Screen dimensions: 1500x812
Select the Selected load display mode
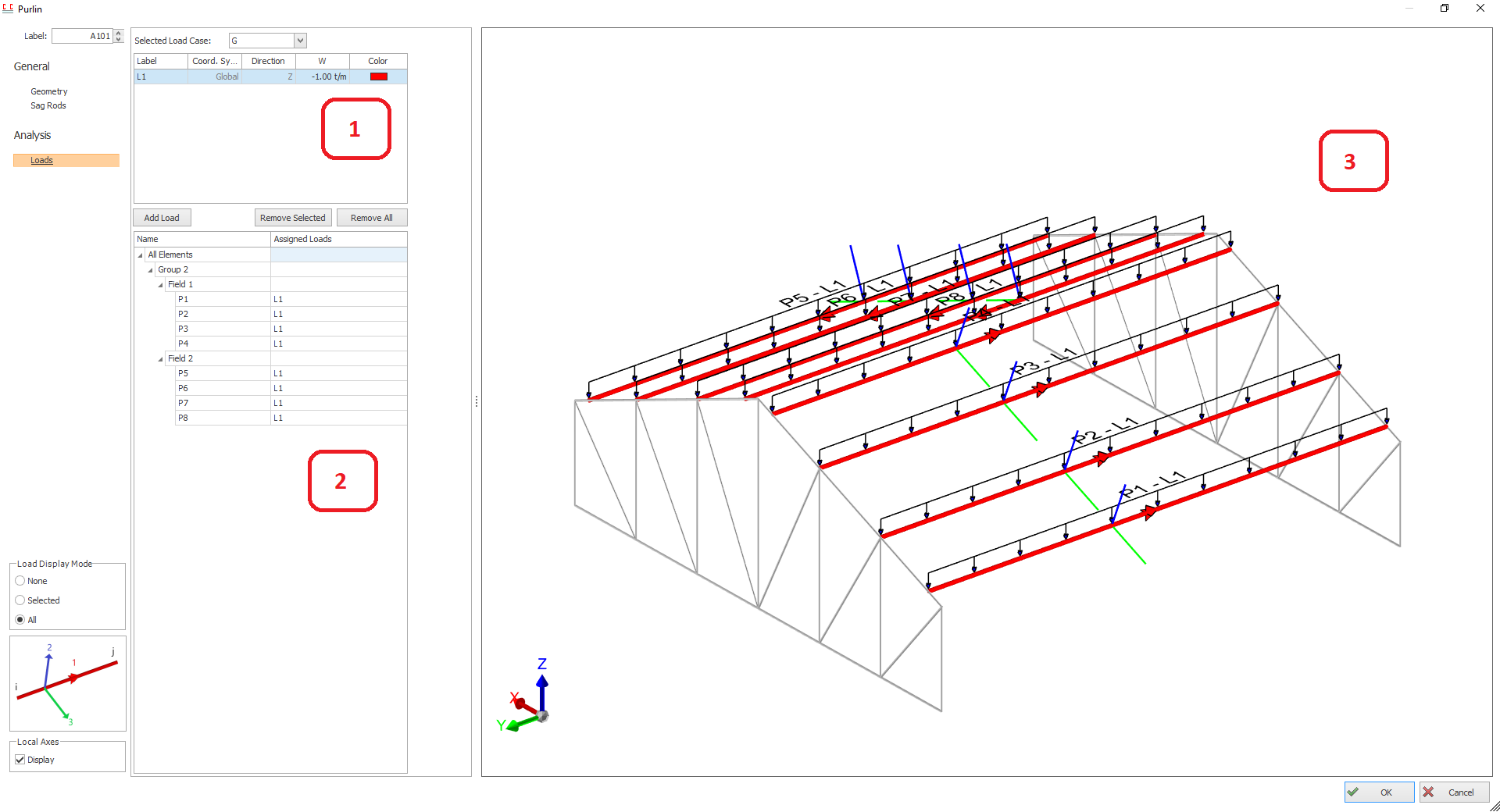pyautogui.click(x=20, y=600)
